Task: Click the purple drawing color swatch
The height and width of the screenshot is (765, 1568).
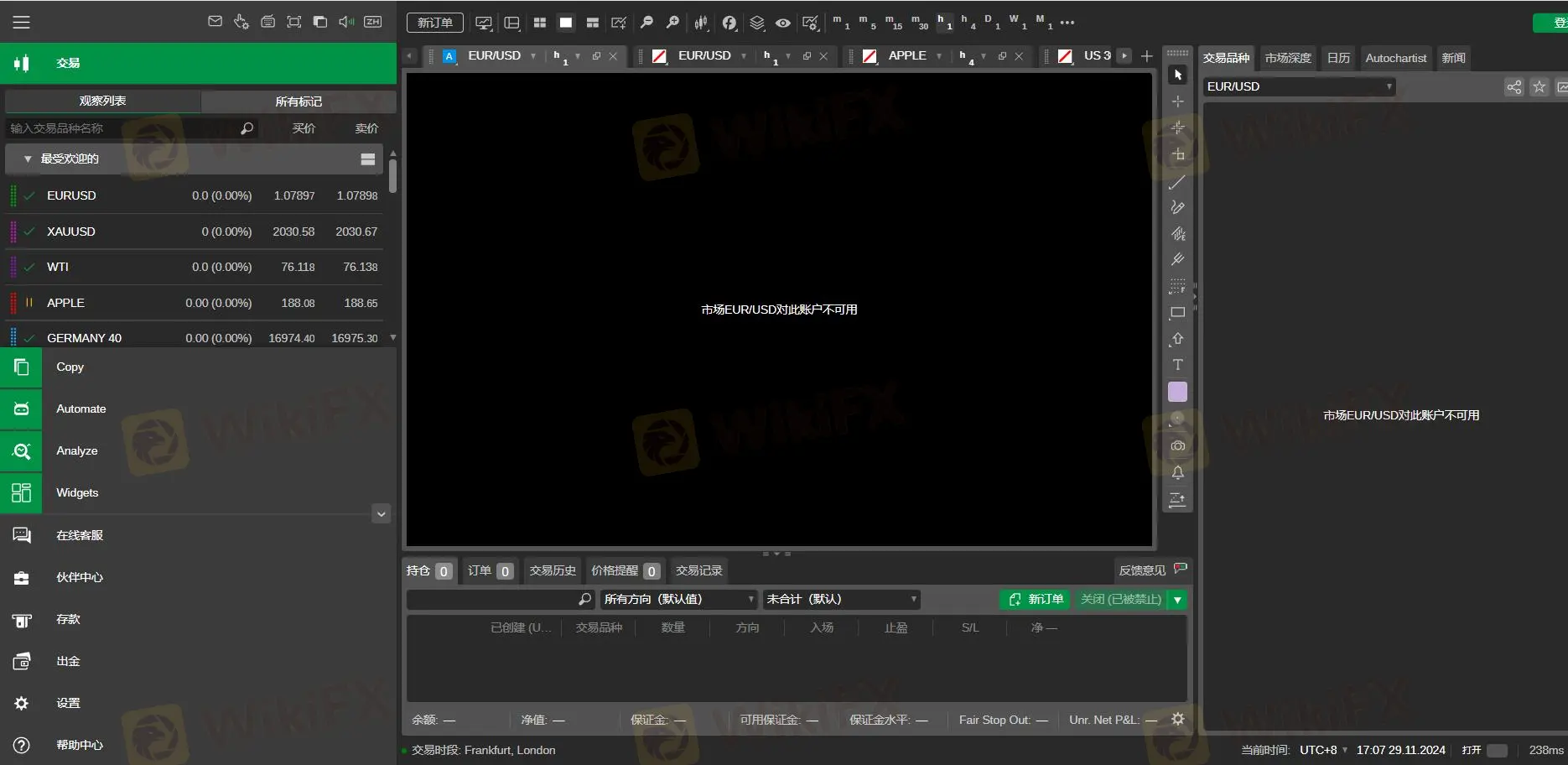Action: (x=1177, y=392)
